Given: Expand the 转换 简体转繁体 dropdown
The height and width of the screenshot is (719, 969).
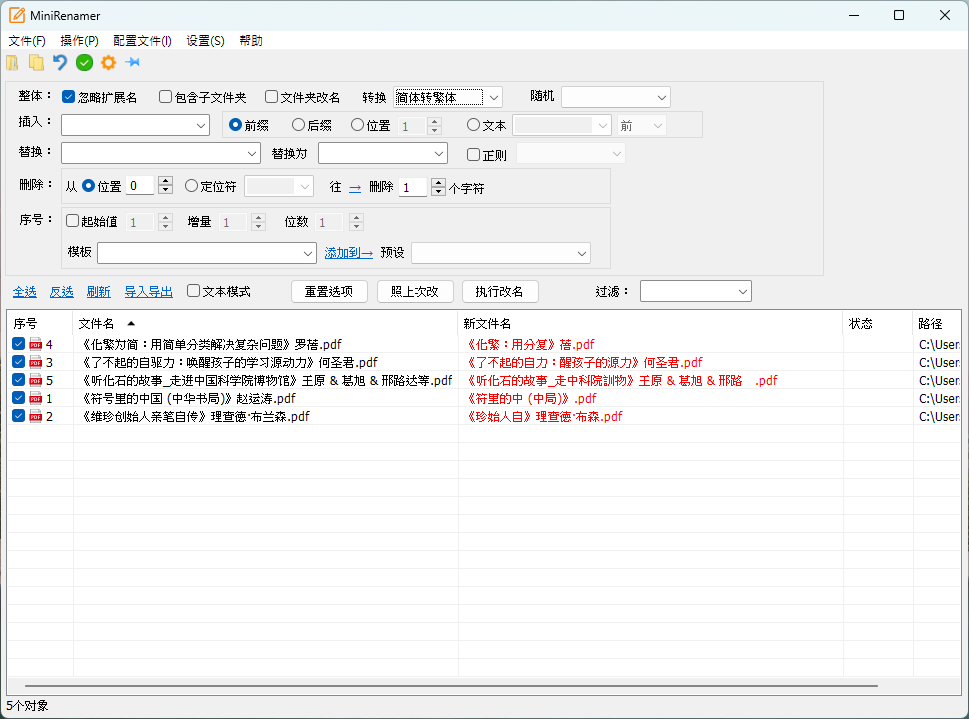Looking at the screenshot, I should pyautogui.click(x=494, y=97).
